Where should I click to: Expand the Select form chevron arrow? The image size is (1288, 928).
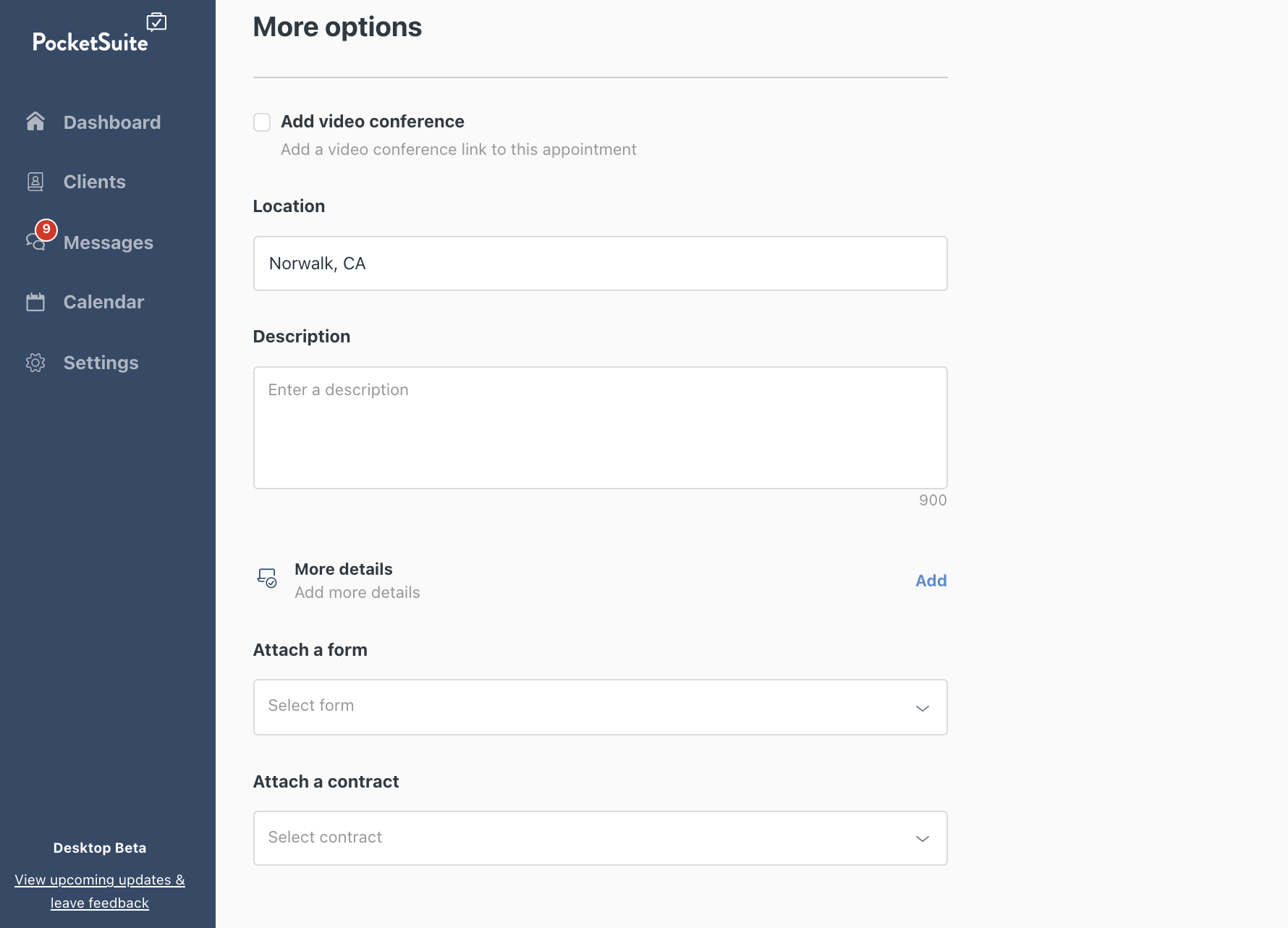click(x=923, y=708)
